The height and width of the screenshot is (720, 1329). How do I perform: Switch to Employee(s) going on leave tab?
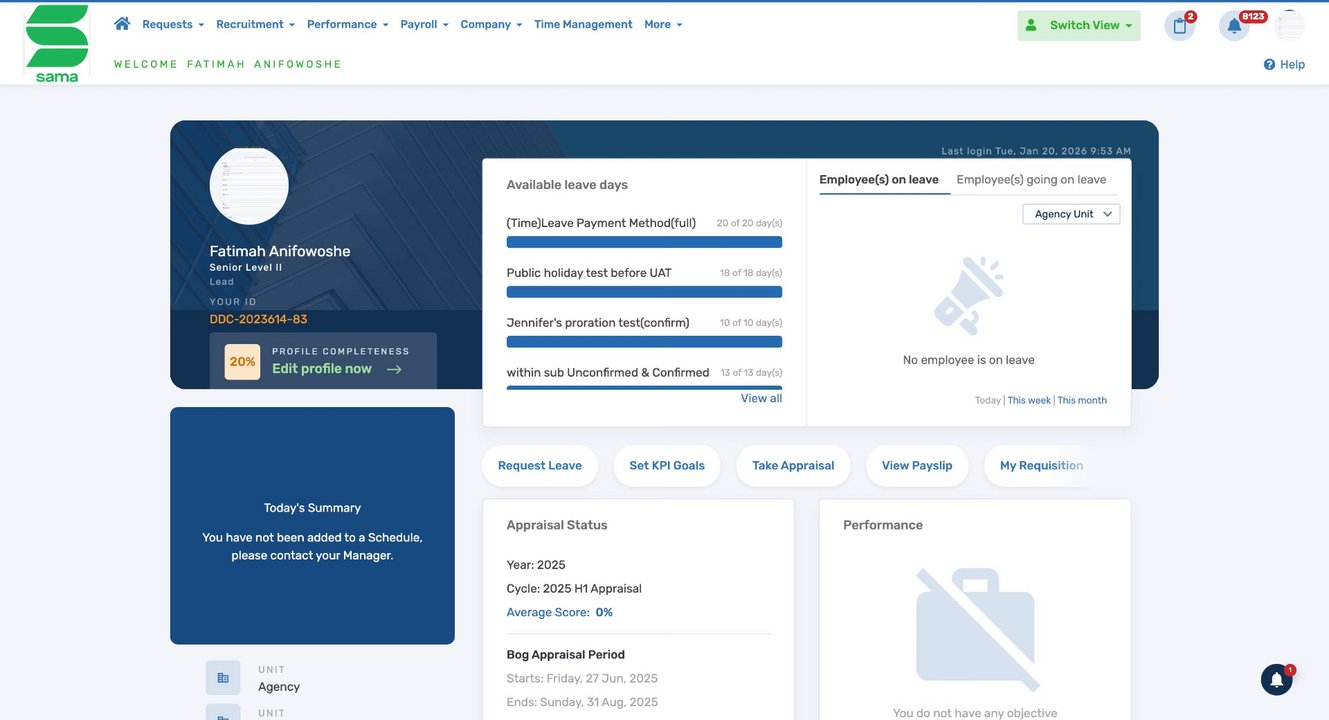(1031, 180)
